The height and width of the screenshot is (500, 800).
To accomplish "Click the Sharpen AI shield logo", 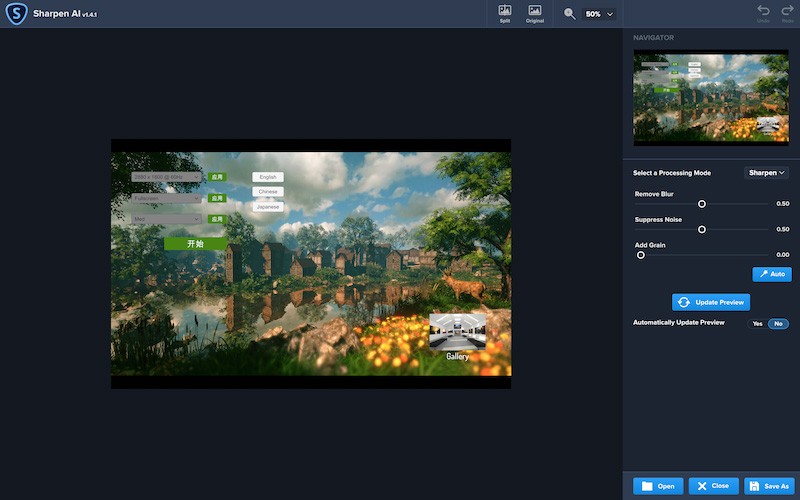I will 16,14.
